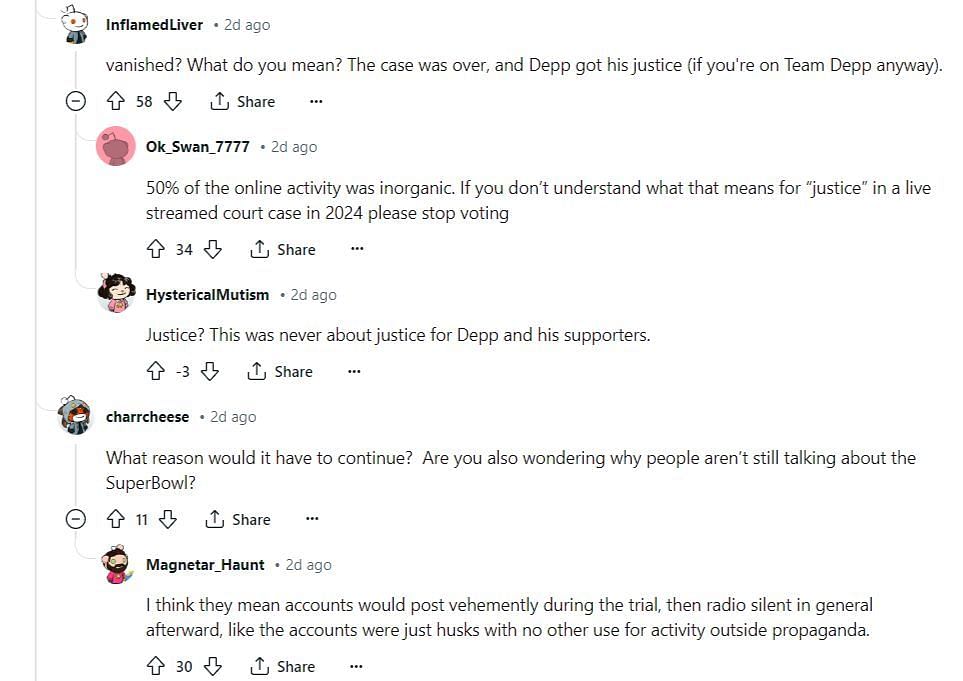This screenshot has width=963, height=681.
Task: Open InflamedLiver's user profile link
Action: (x=154, y=24)
